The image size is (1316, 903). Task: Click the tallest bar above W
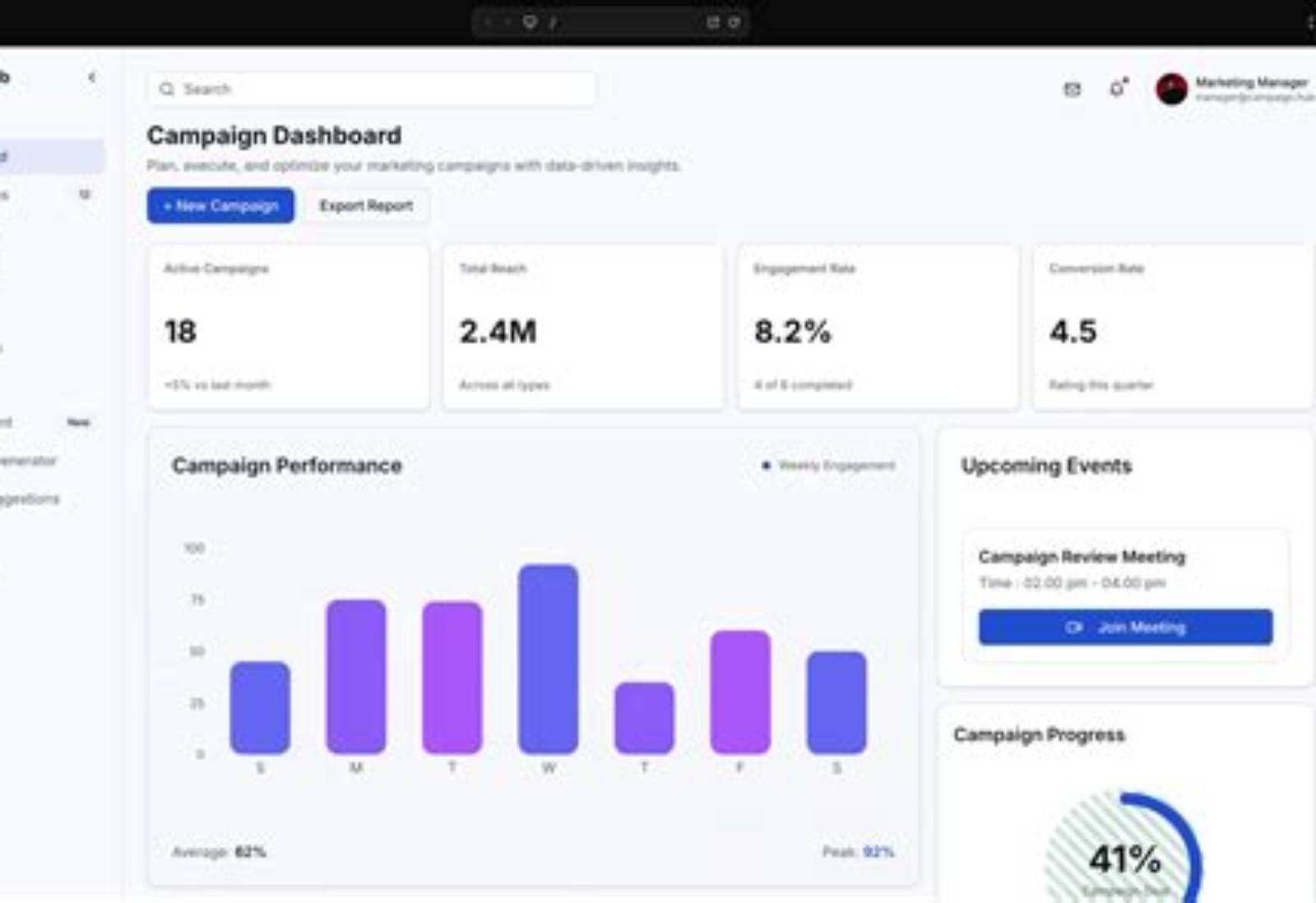point(548,659)
